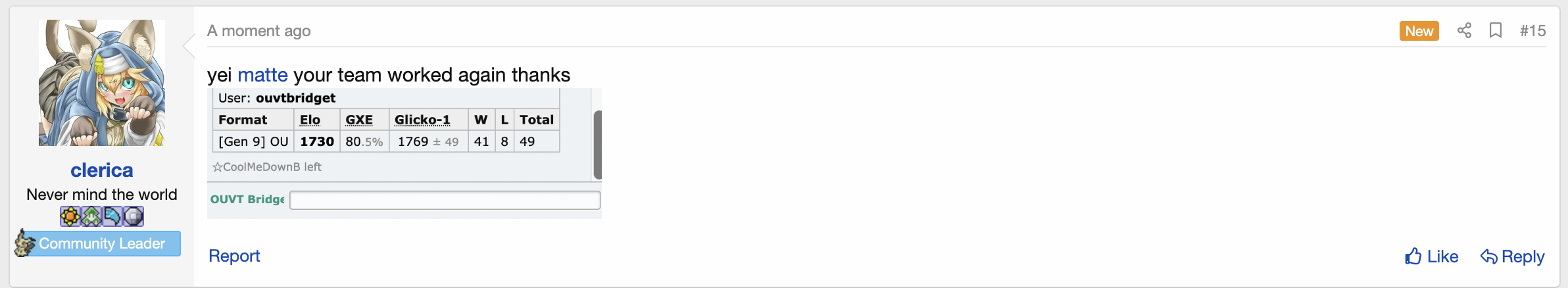
Task: Click the Community Leader banner
Action: coord(102,243)
